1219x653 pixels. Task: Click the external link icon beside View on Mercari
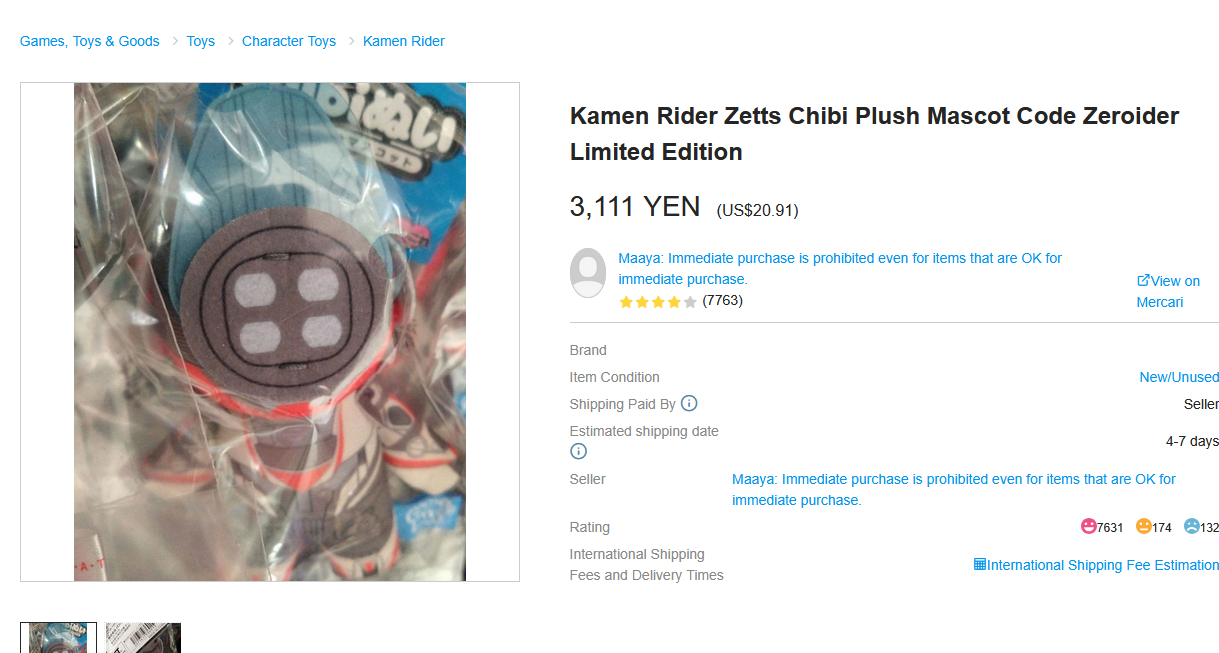pyautogui.click(x=1143, y=281)
